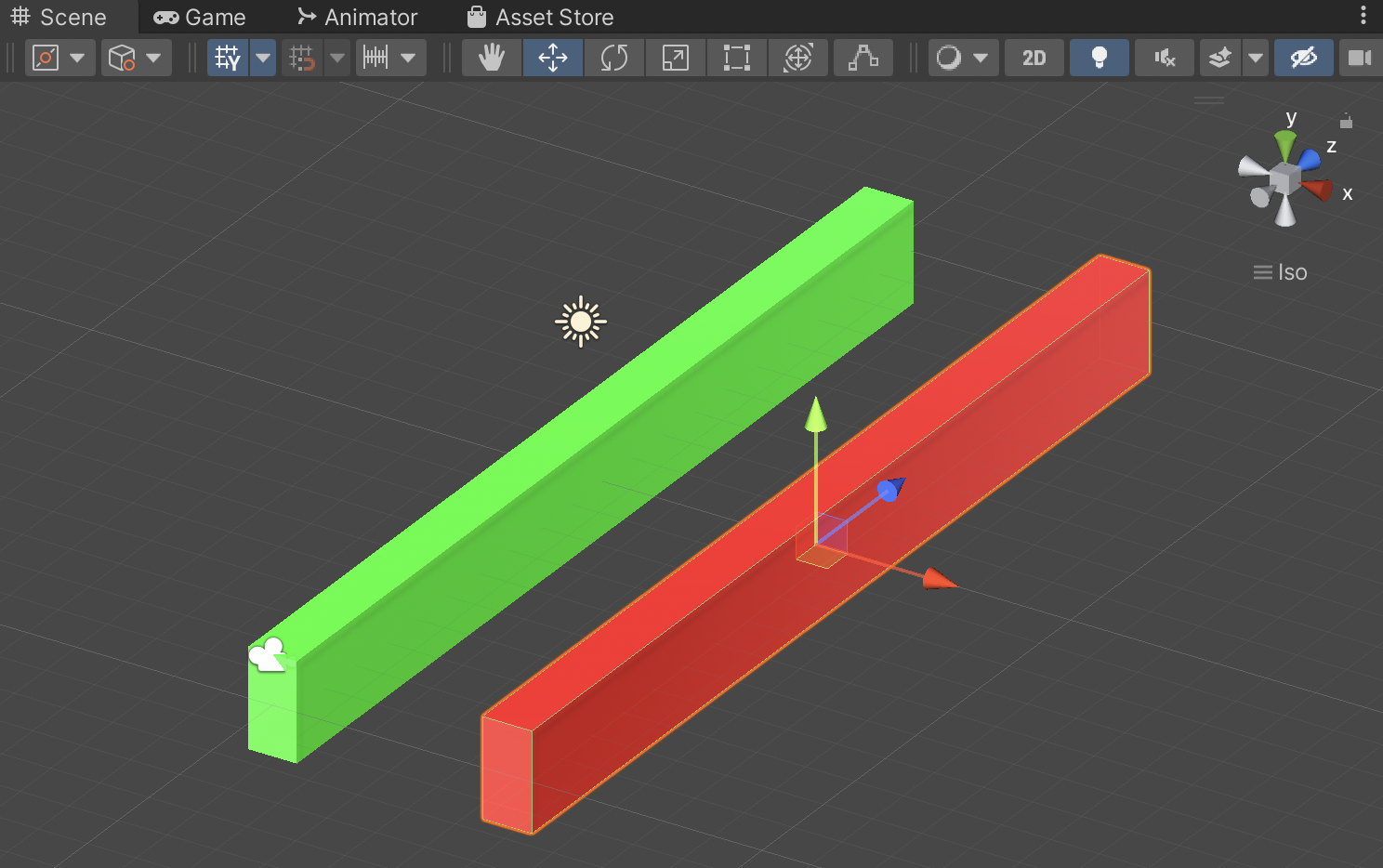Toggle grid visibility on Y axis
This screenshot has height=868, width=1383.
228,58
